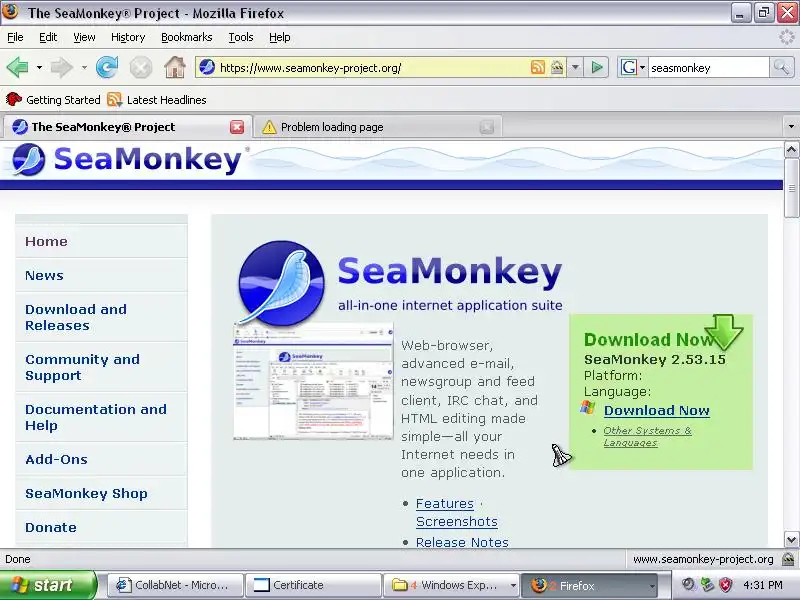The height and width of the screenshot is (600, 800).
Task: Click inside the URL address field
Action: coord(372,67)
